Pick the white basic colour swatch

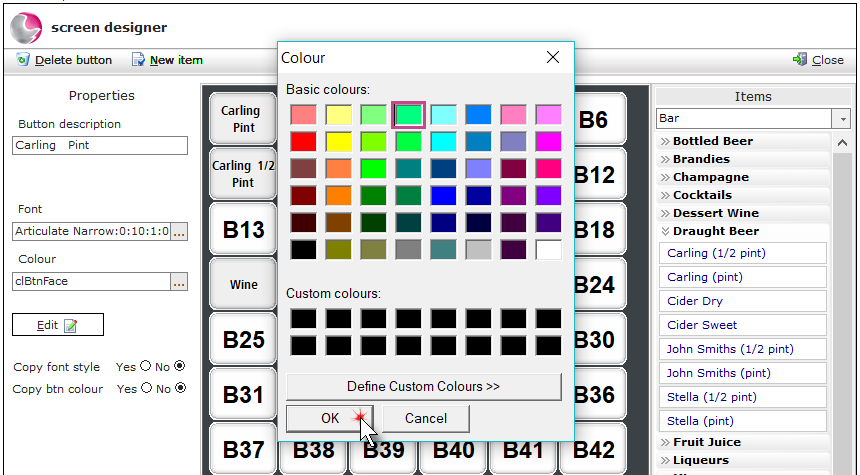548,250
